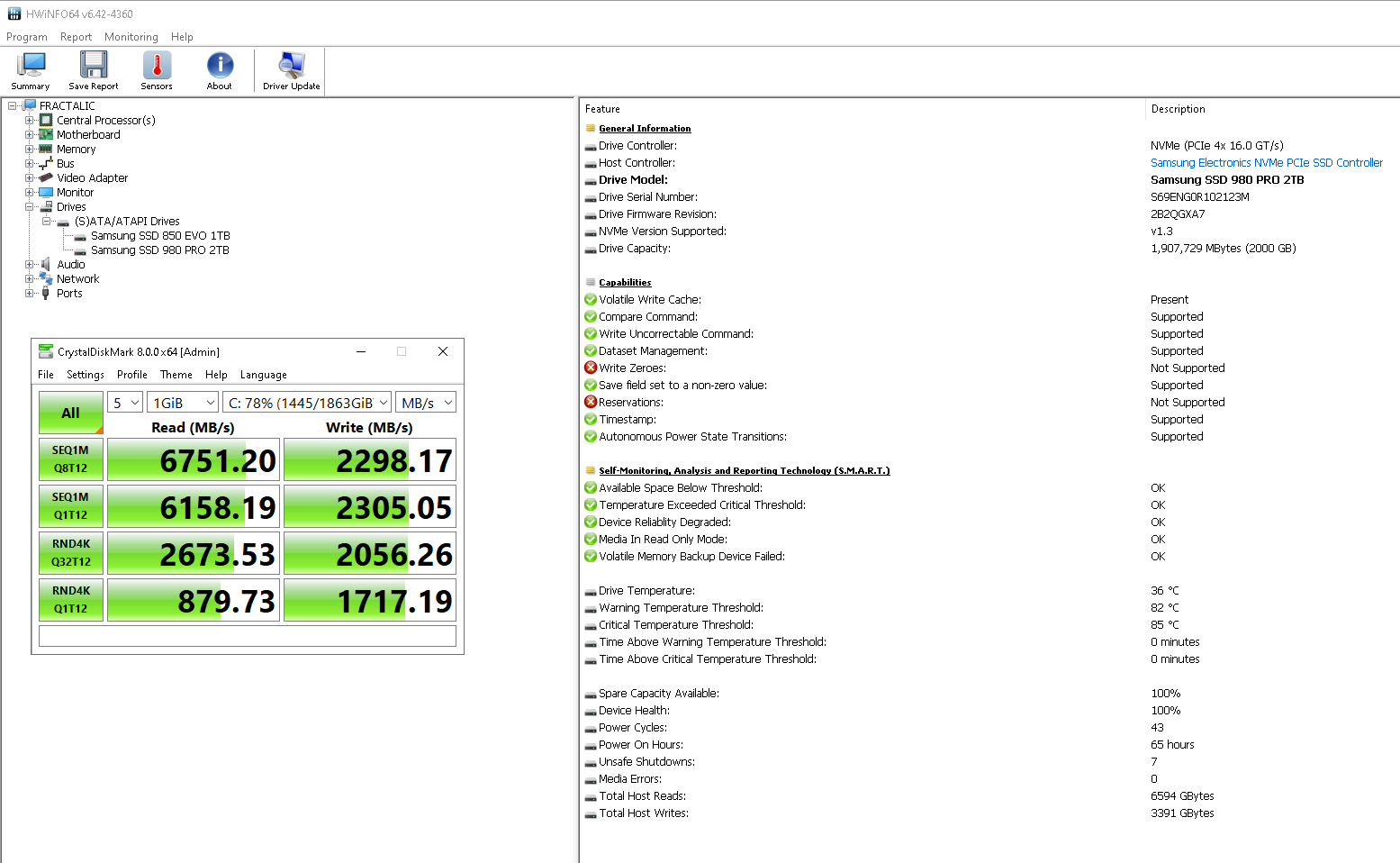Open the File menu in CrystalDiskMark
1400x863 pixels.
[46, 375]
